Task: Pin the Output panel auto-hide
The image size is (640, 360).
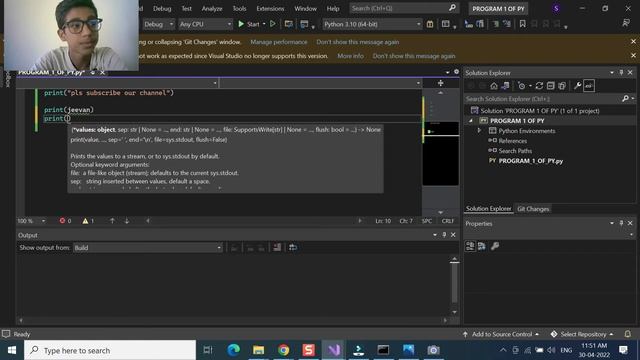Action: tap(444, 235)
